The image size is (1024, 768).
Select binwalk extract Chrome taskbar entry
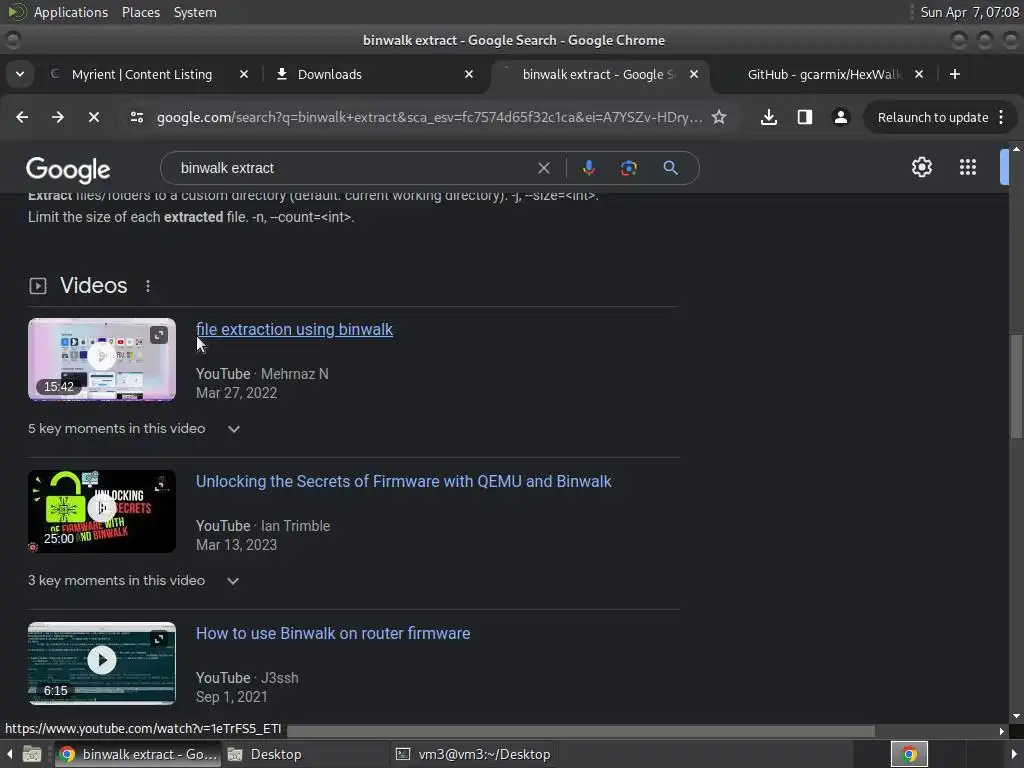point(138,755)
